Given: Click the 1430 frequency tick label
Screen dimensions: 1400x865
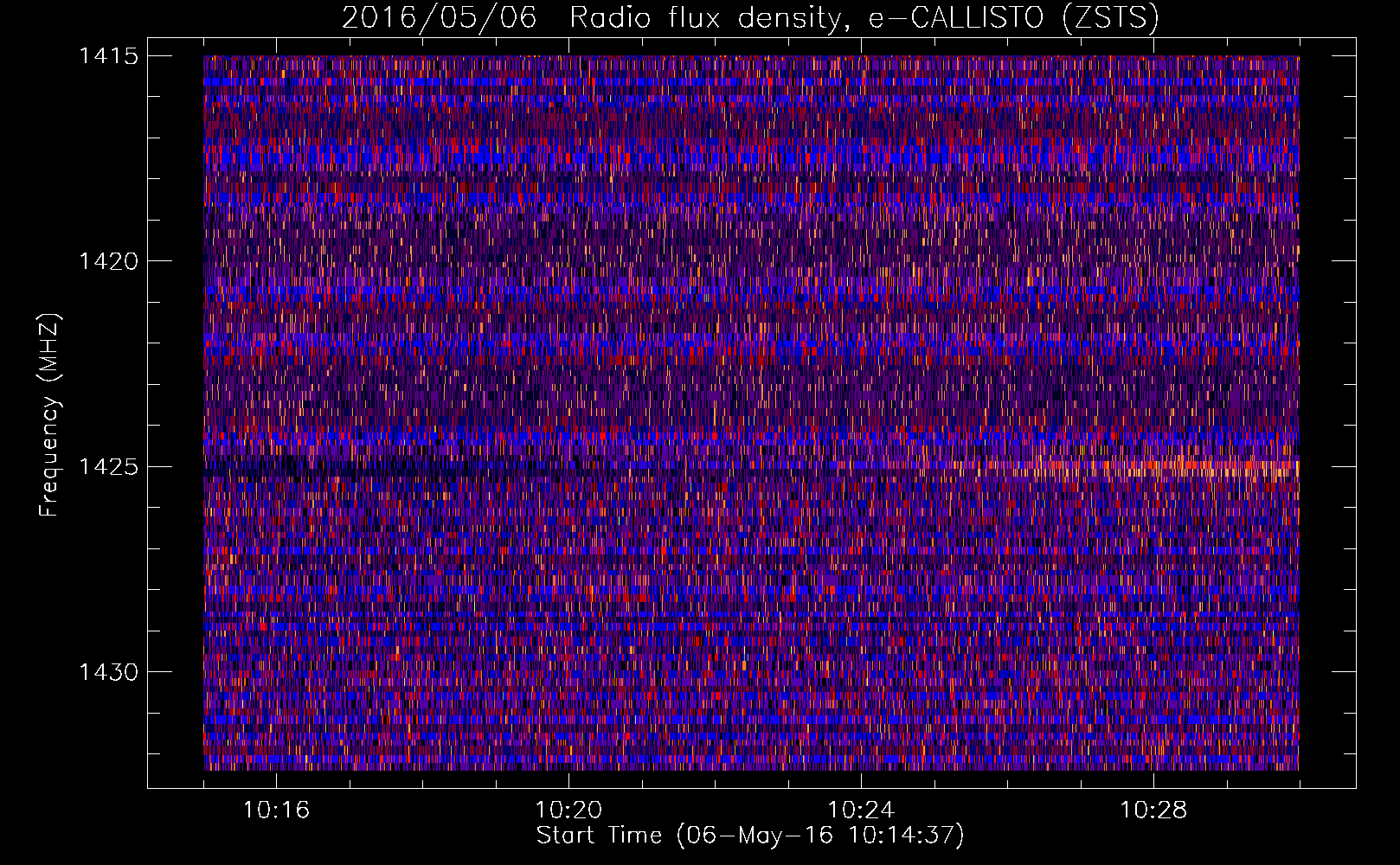Looking at the screenshot, I should pos(108,672).
